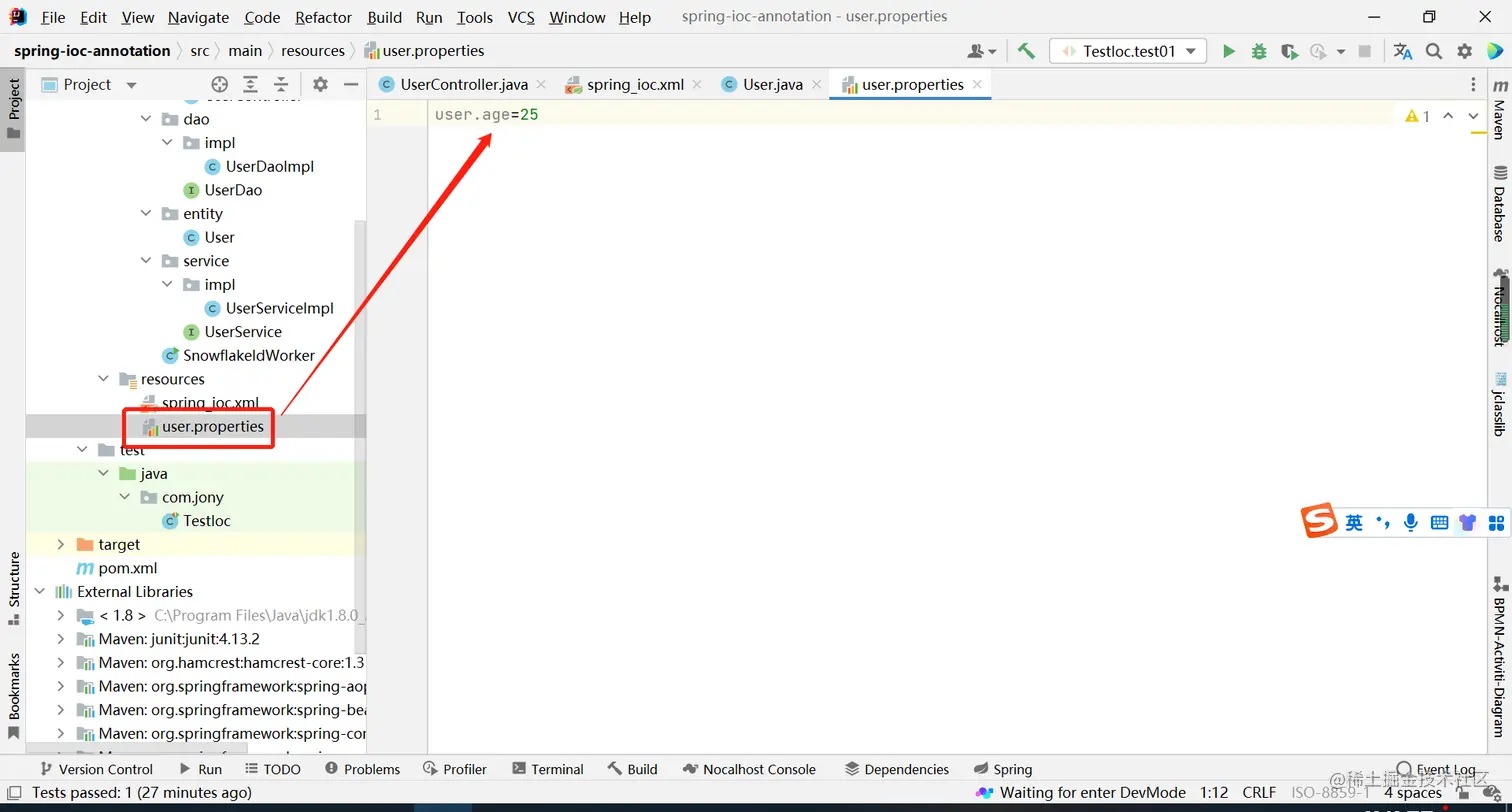Viewport: 1512px width, 812px height.
Task: Expand Maven: junit:junit:4.13.2 library
Action: click(61, 638)
